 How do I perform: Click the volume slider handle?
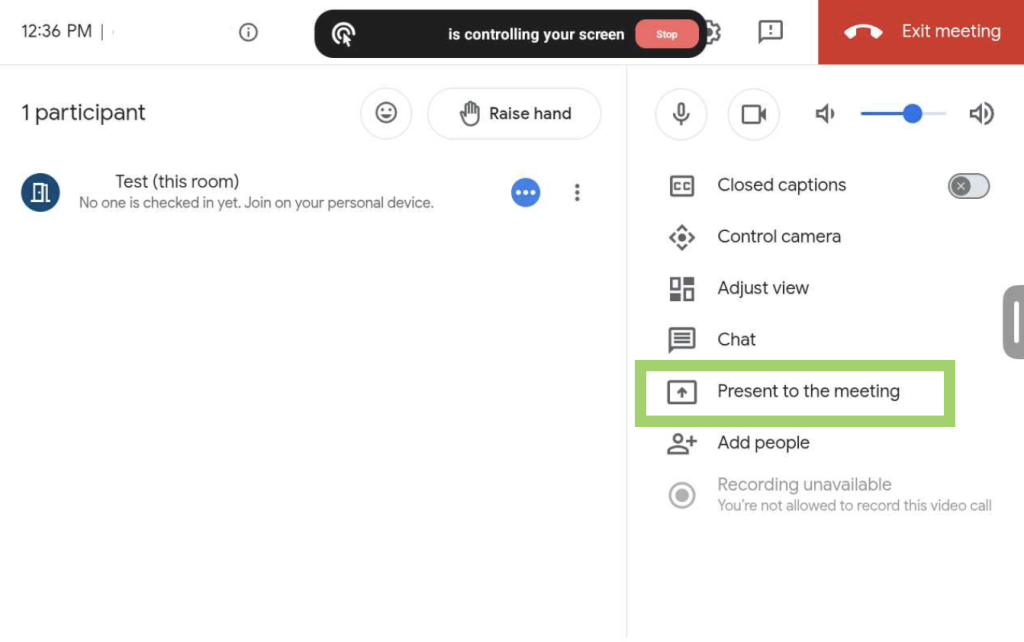click(912, 114)
